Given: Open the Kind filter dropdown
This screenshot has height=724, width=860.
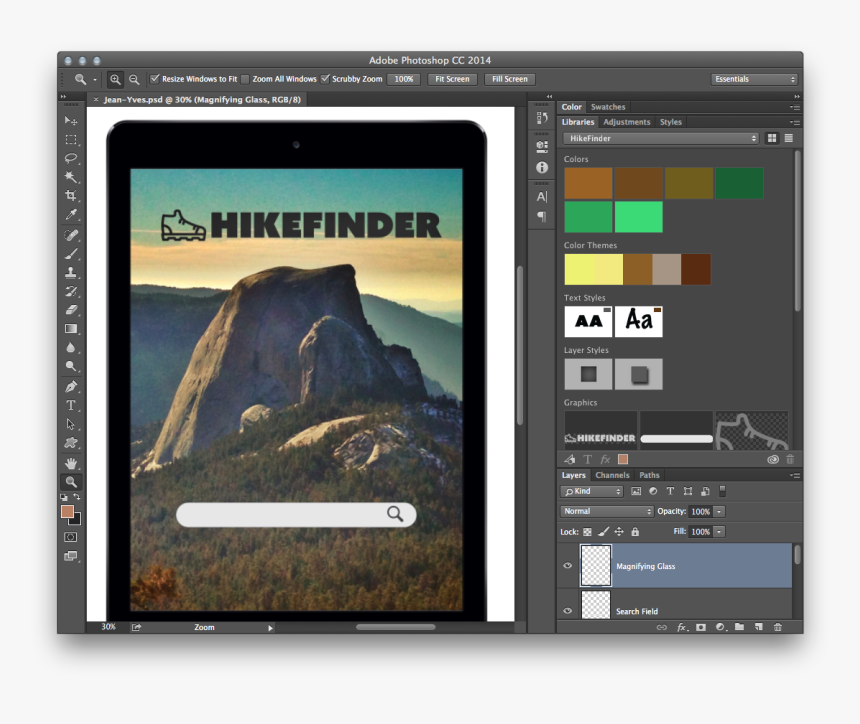Looking at the screenshot, I should tap(592, 491).
